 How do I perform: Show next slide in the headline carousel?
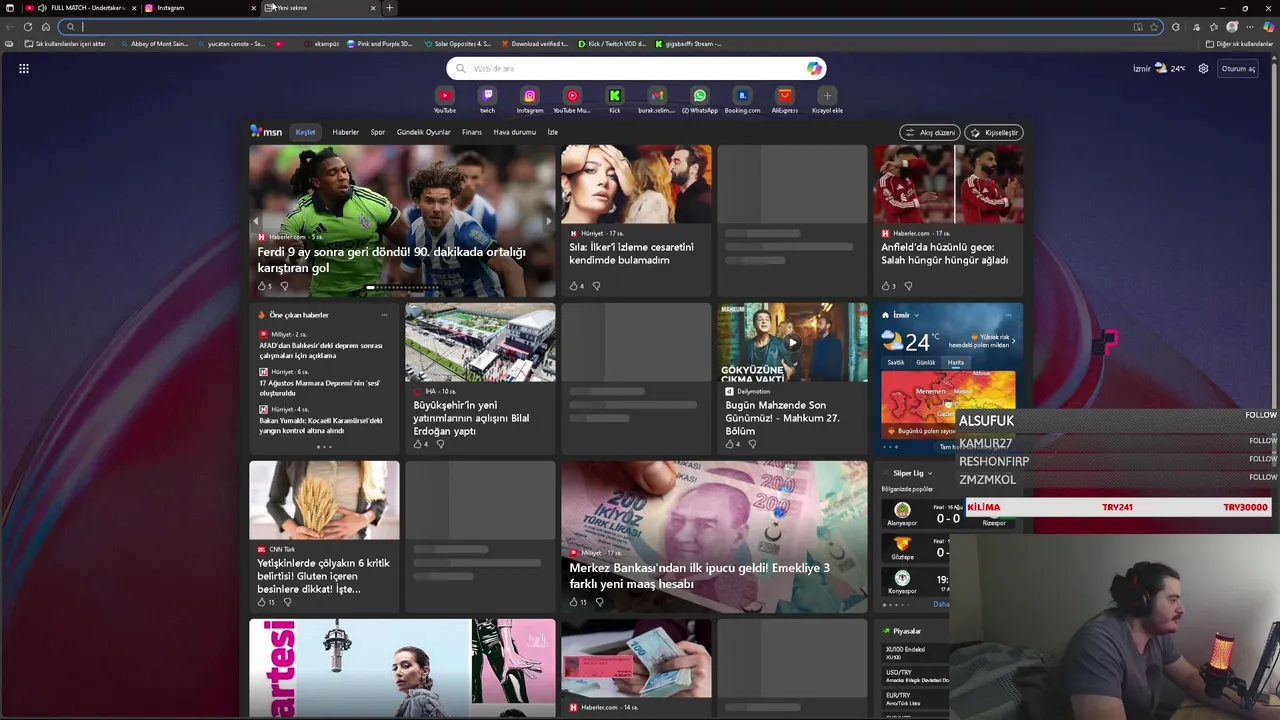(x=547, y=221)
